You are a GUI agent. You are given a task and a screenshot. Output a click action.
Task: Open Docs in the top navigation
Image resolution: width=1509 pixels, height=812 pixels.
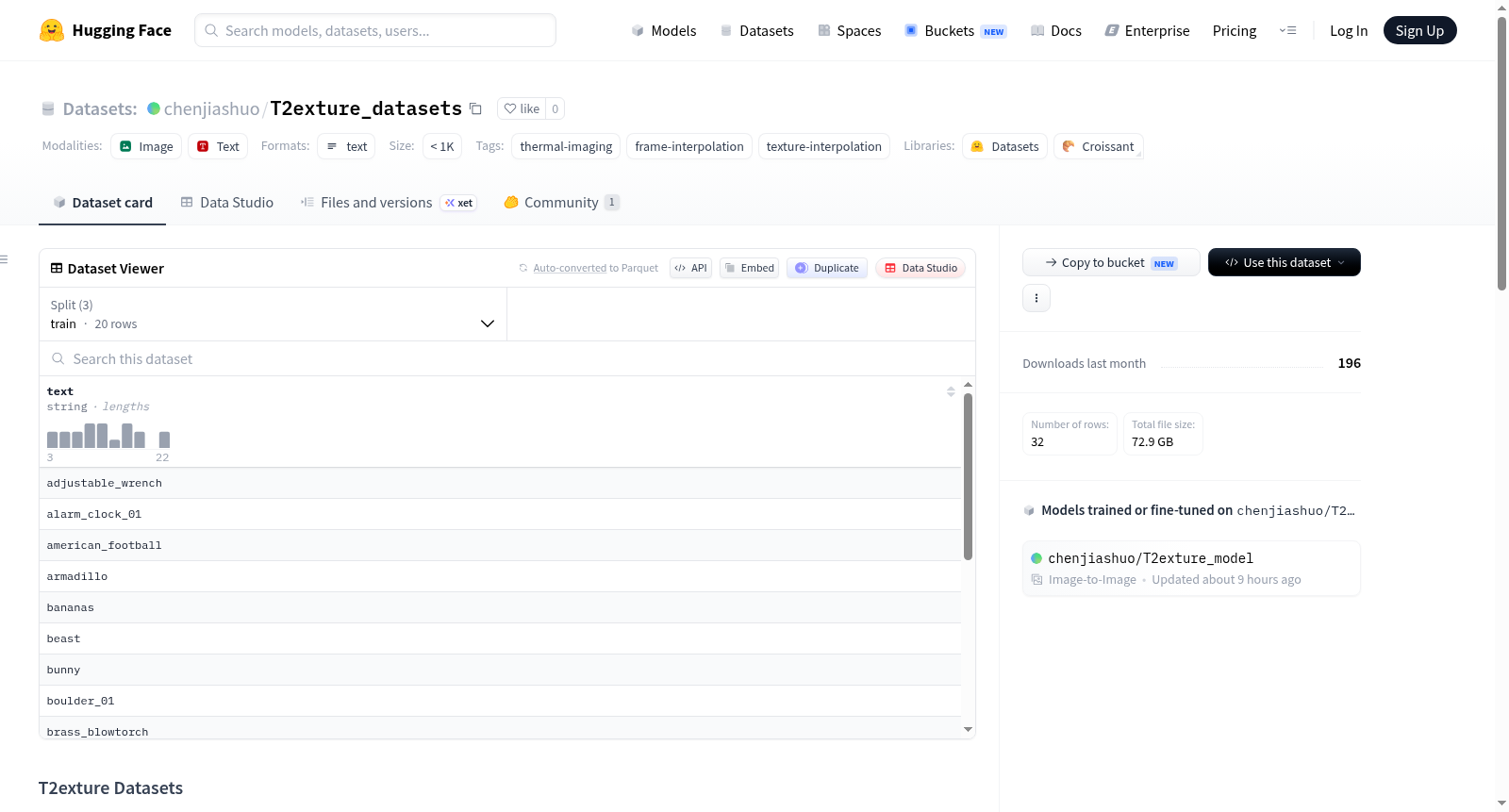tap(1056, 30)
